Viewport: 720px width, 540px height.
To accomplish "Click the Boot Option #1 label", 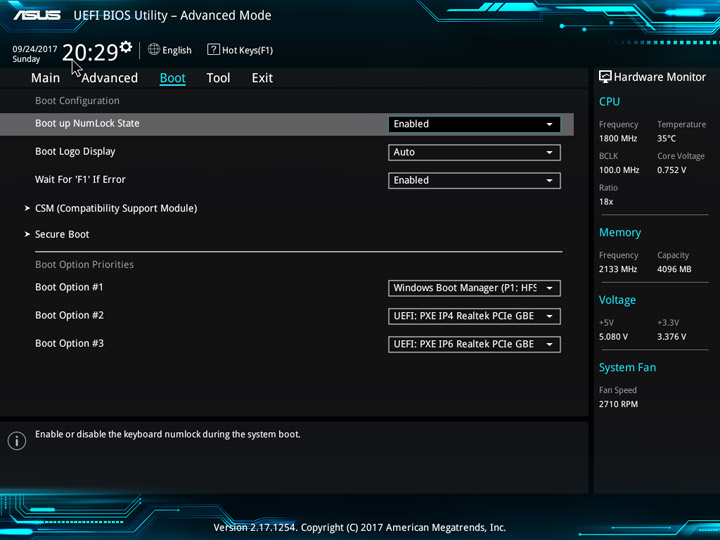I will pos(69,287).
